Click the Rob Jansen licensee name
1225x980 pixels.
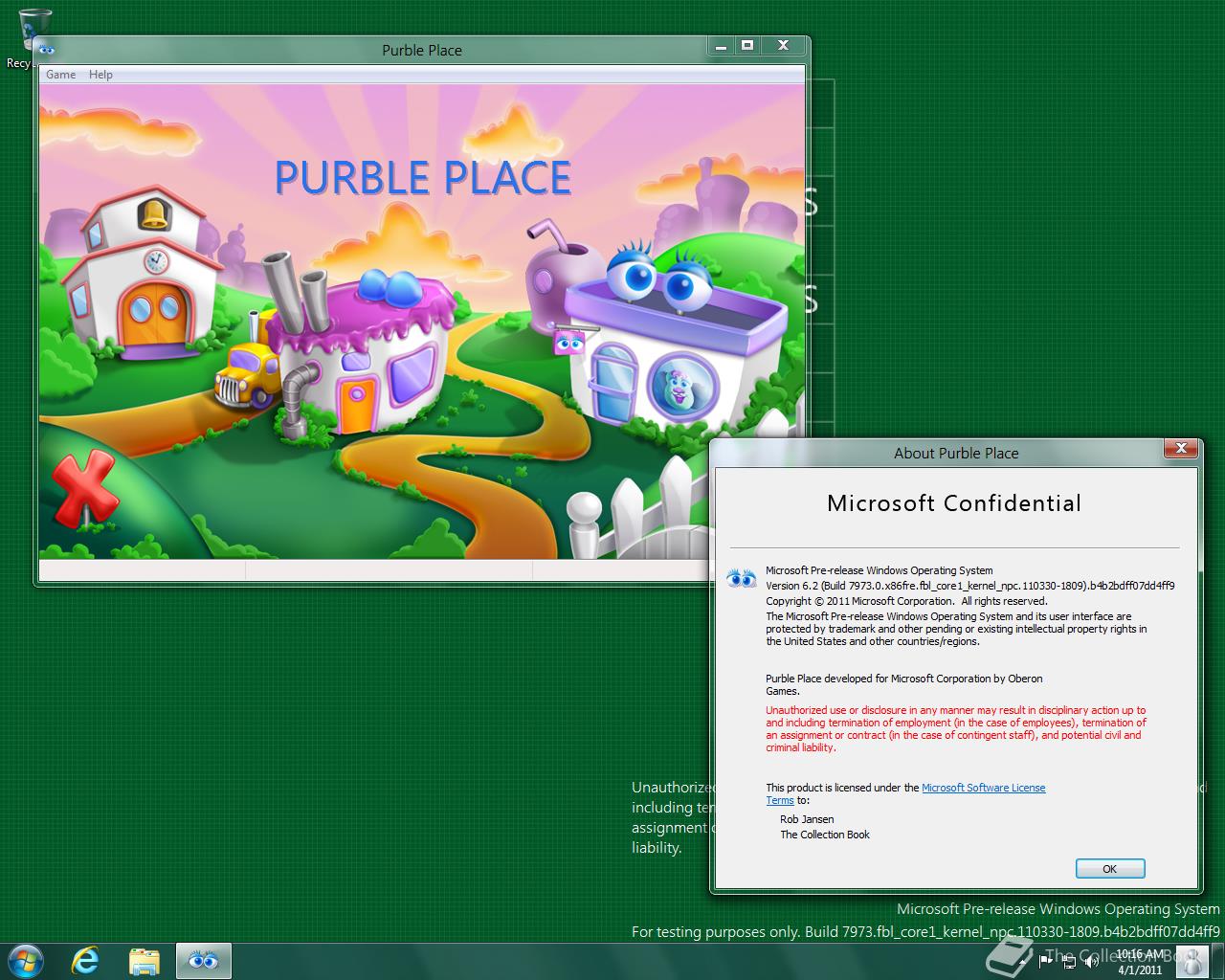pos(807,819)
